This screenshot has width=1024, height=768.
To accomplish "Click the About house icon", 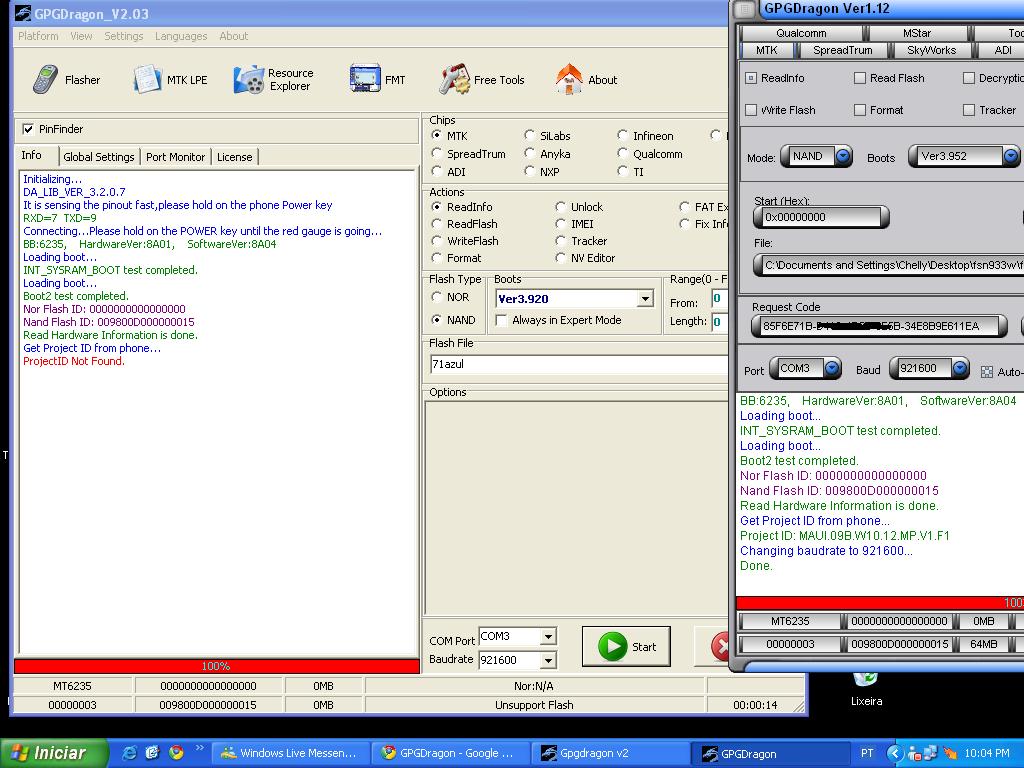I will pos(569,80).
